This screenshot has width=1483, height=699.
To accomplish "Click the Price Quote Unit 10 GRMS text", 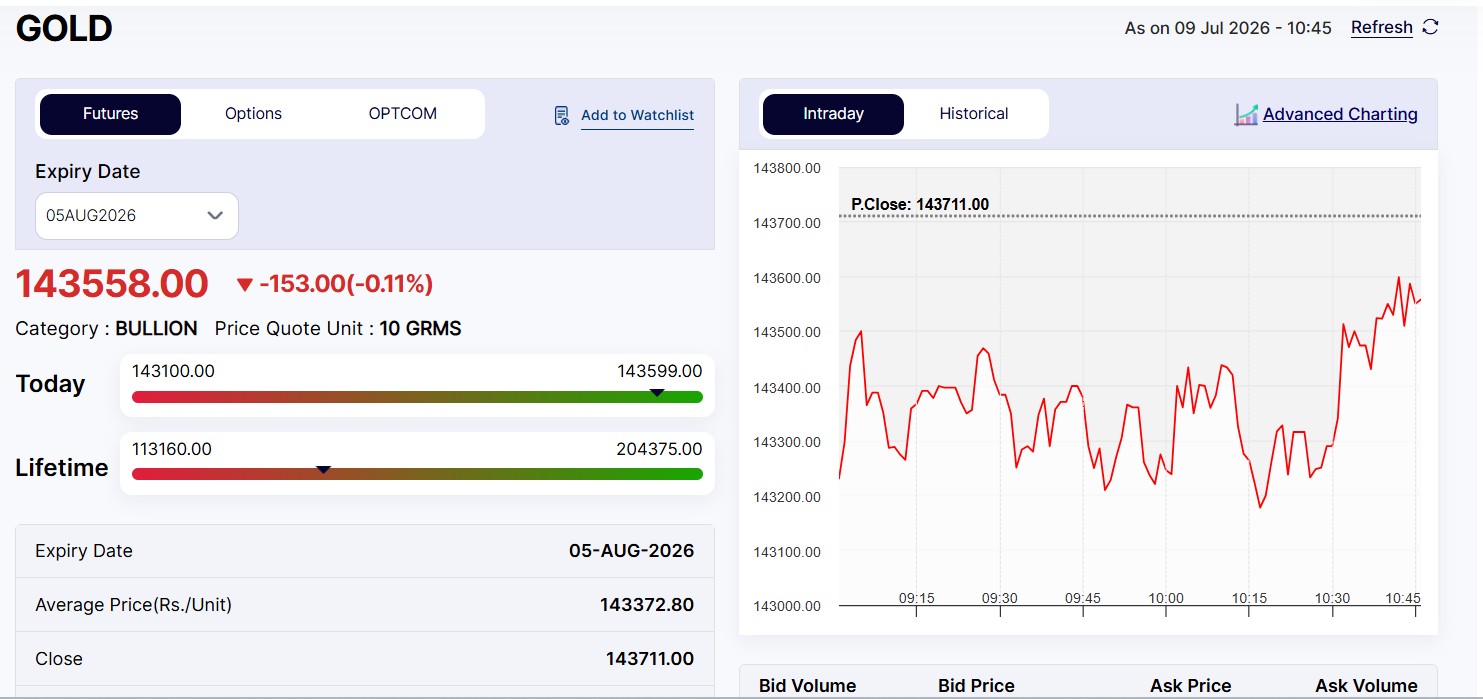I will (x=338, y=329).
